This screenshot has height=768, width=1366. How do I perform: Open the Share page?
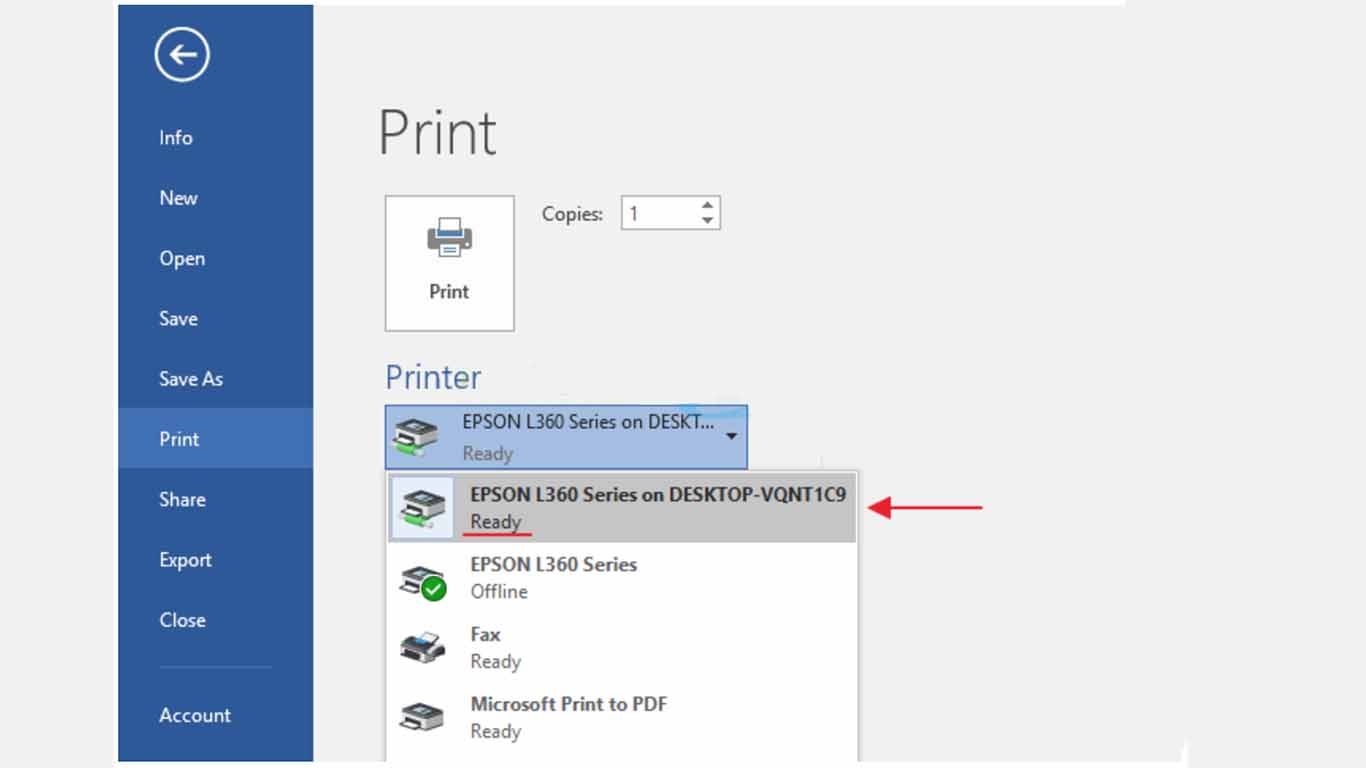coord(182,499)
